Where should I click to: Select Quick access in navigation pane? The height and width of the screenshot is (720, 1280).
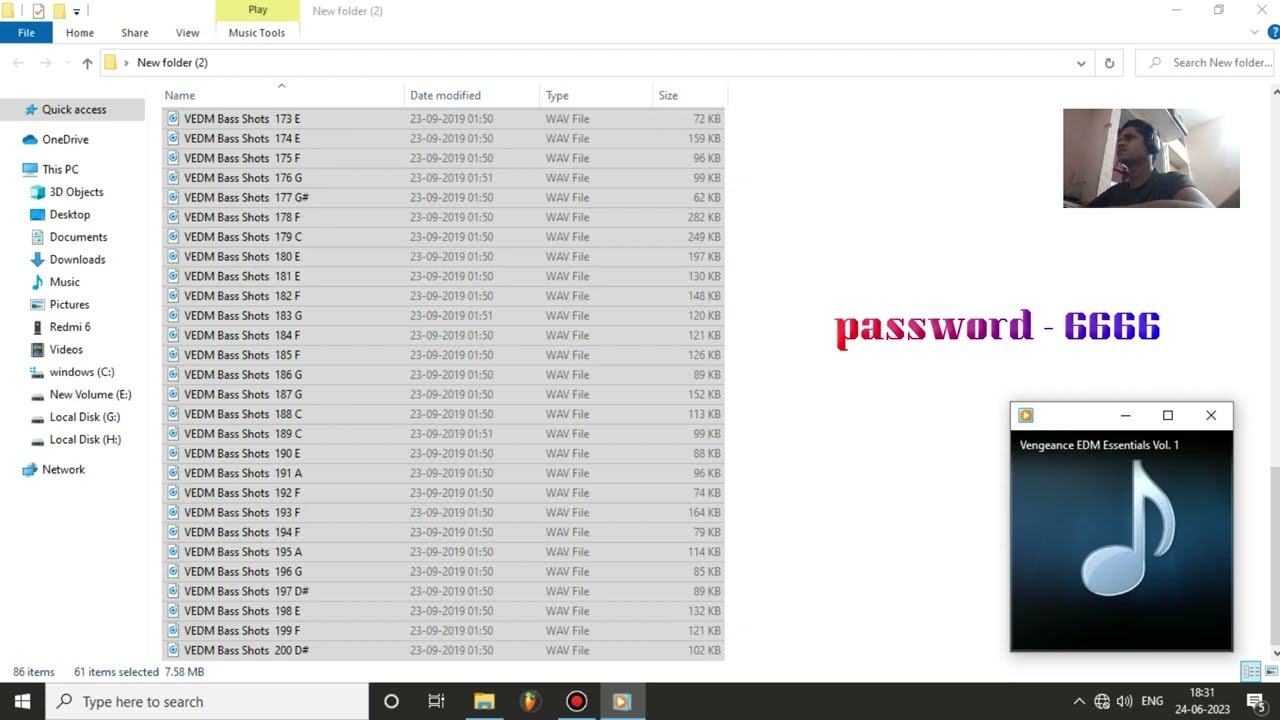(73, 110)
